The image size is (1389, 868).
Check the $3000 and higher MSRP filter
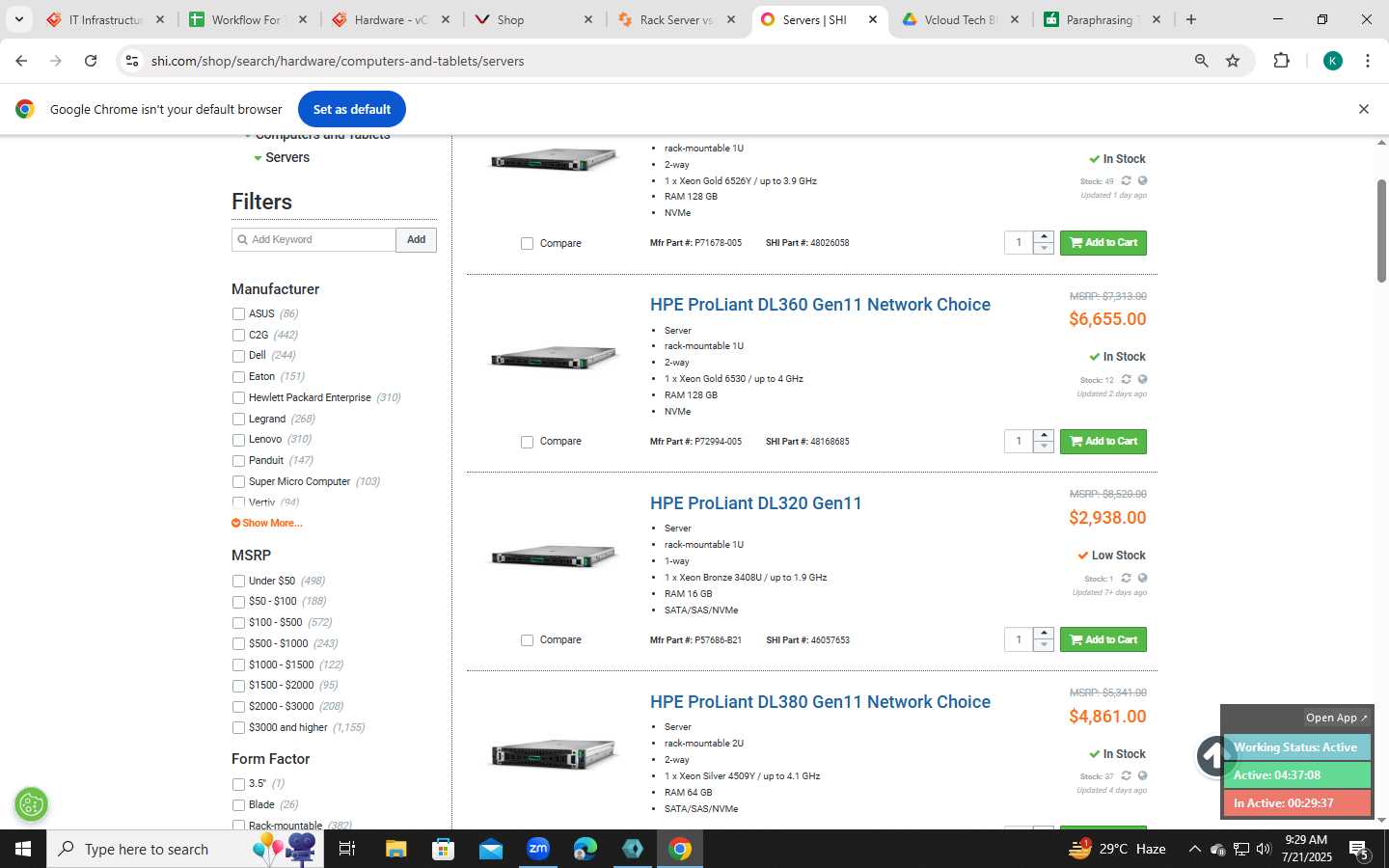(x=238, y=728)
